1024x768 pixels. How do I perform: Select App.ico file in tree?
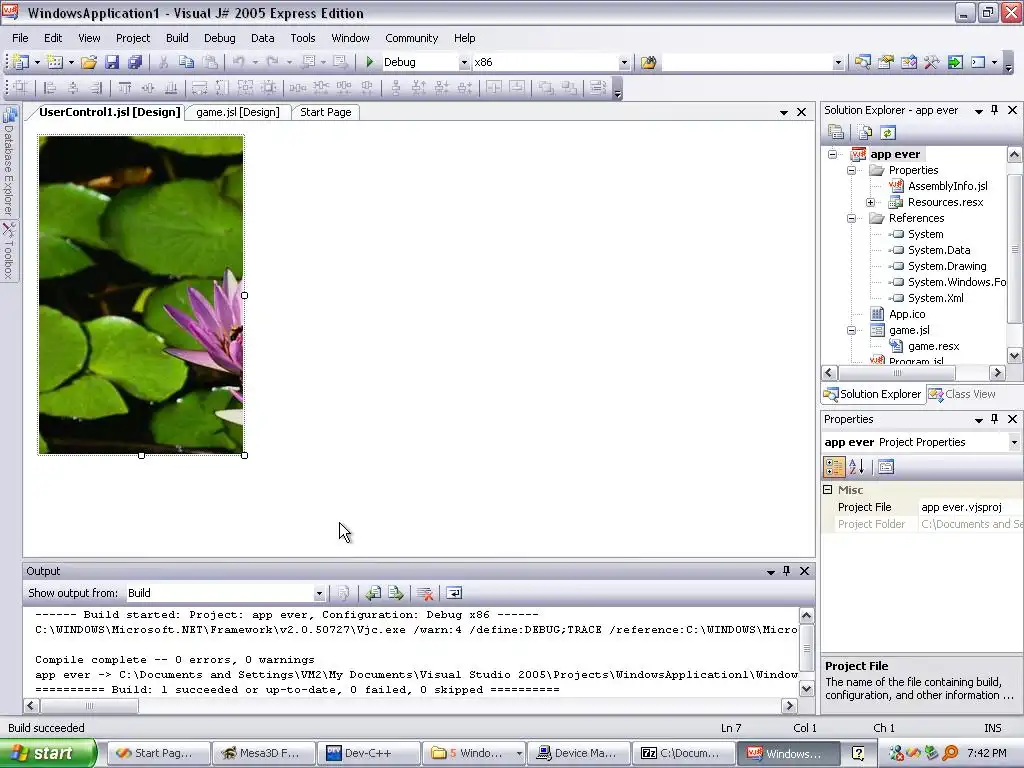(x=906, y=314)
